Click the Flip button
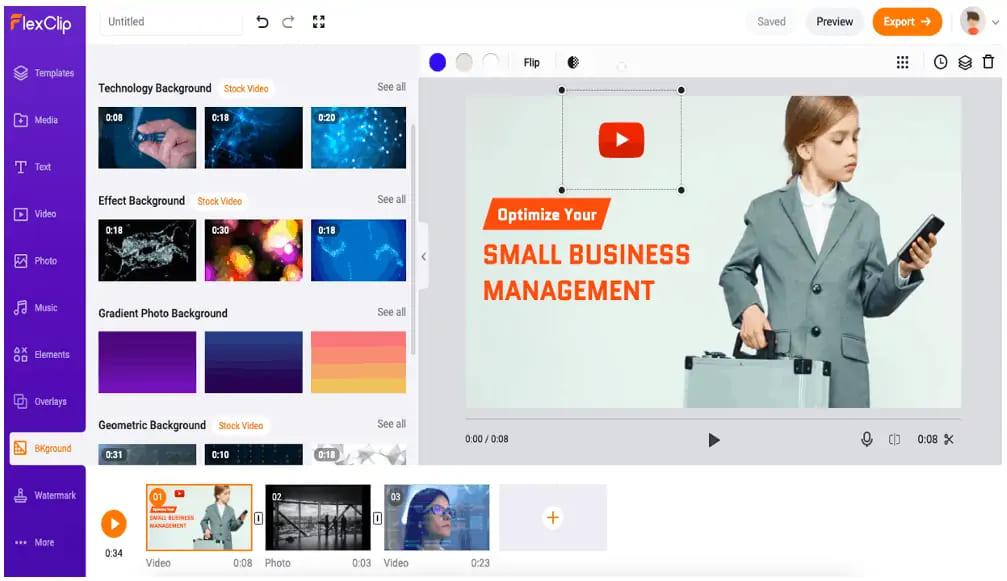This screenshot has width=1007, height=581. click(x=531, y=62)
